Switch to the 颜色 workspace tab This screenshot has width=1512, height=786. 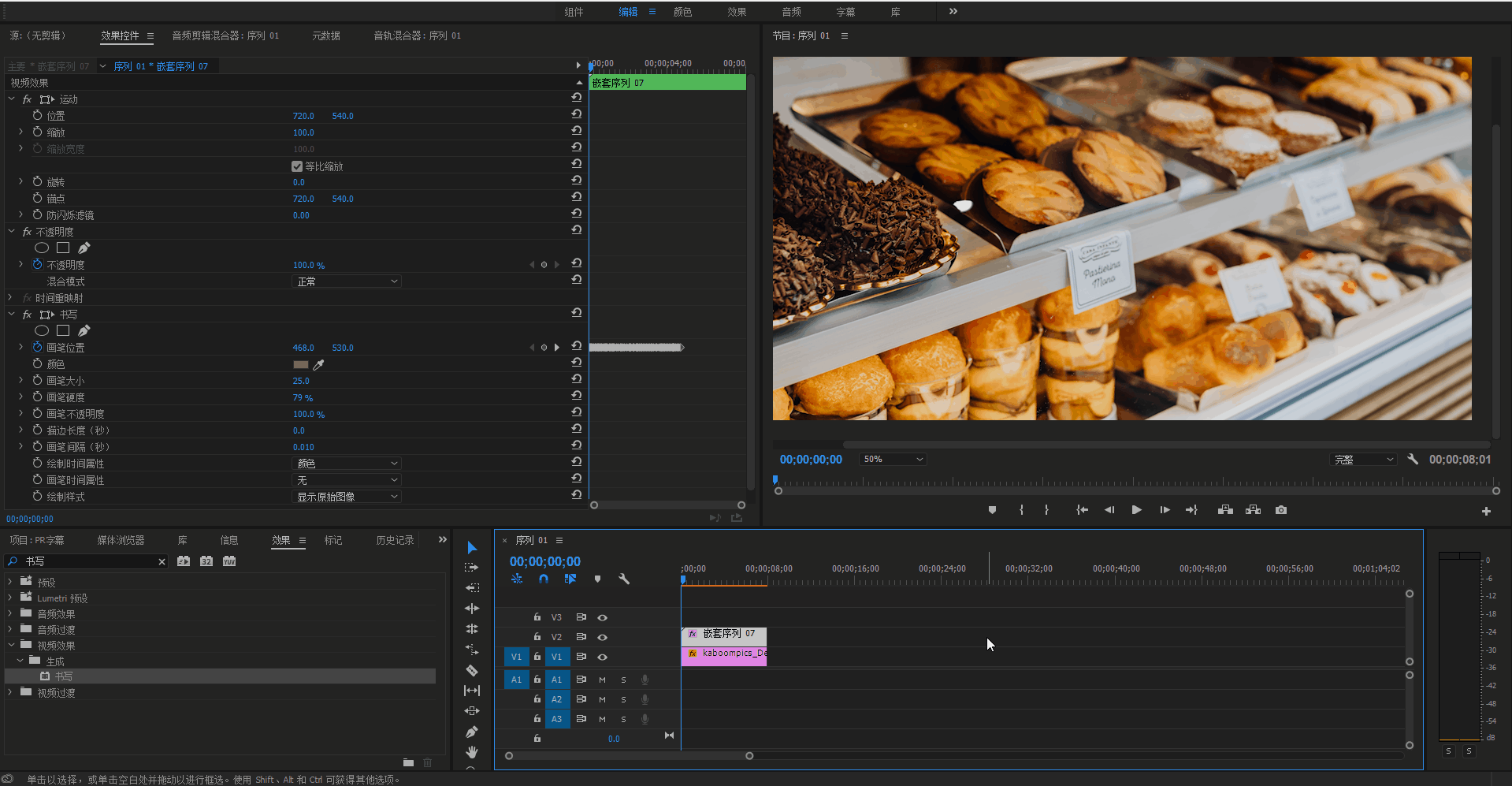pyautogui.click(x=682, y=12)
